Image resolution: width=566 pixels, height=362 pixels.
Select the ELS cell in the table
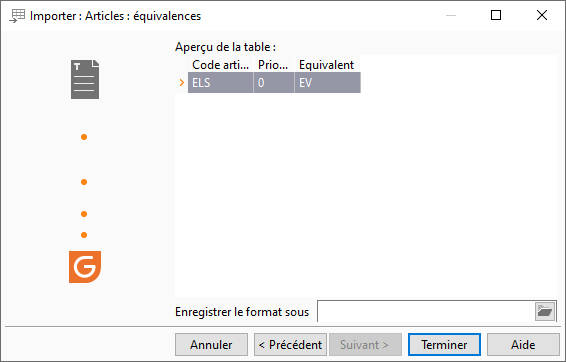tap(221, 83)
